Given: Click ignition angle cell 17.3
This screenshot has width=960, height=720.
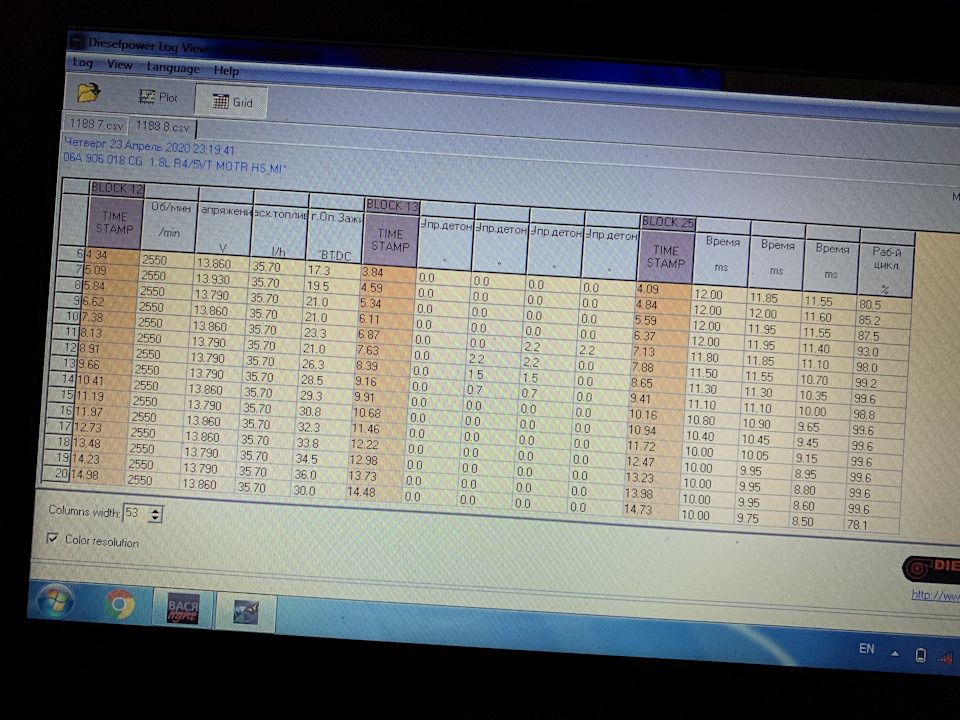Looking at the screenshot, I should (x=334, y=271).
